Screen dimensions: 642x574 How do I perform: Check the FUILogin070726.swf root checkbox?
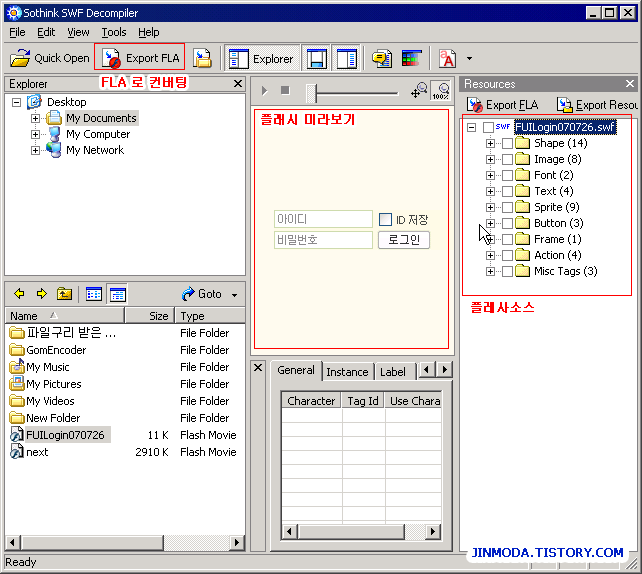click(x=488, y=127)
